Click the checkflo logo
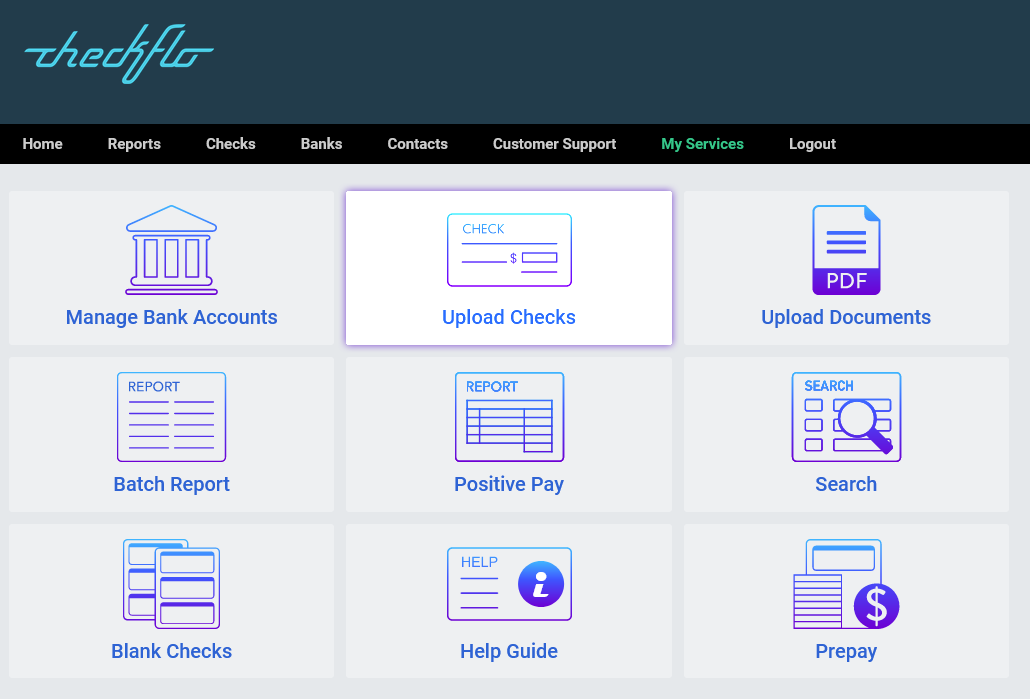The width and height of the screenshot is (1030, 699). tap(119, 54)
